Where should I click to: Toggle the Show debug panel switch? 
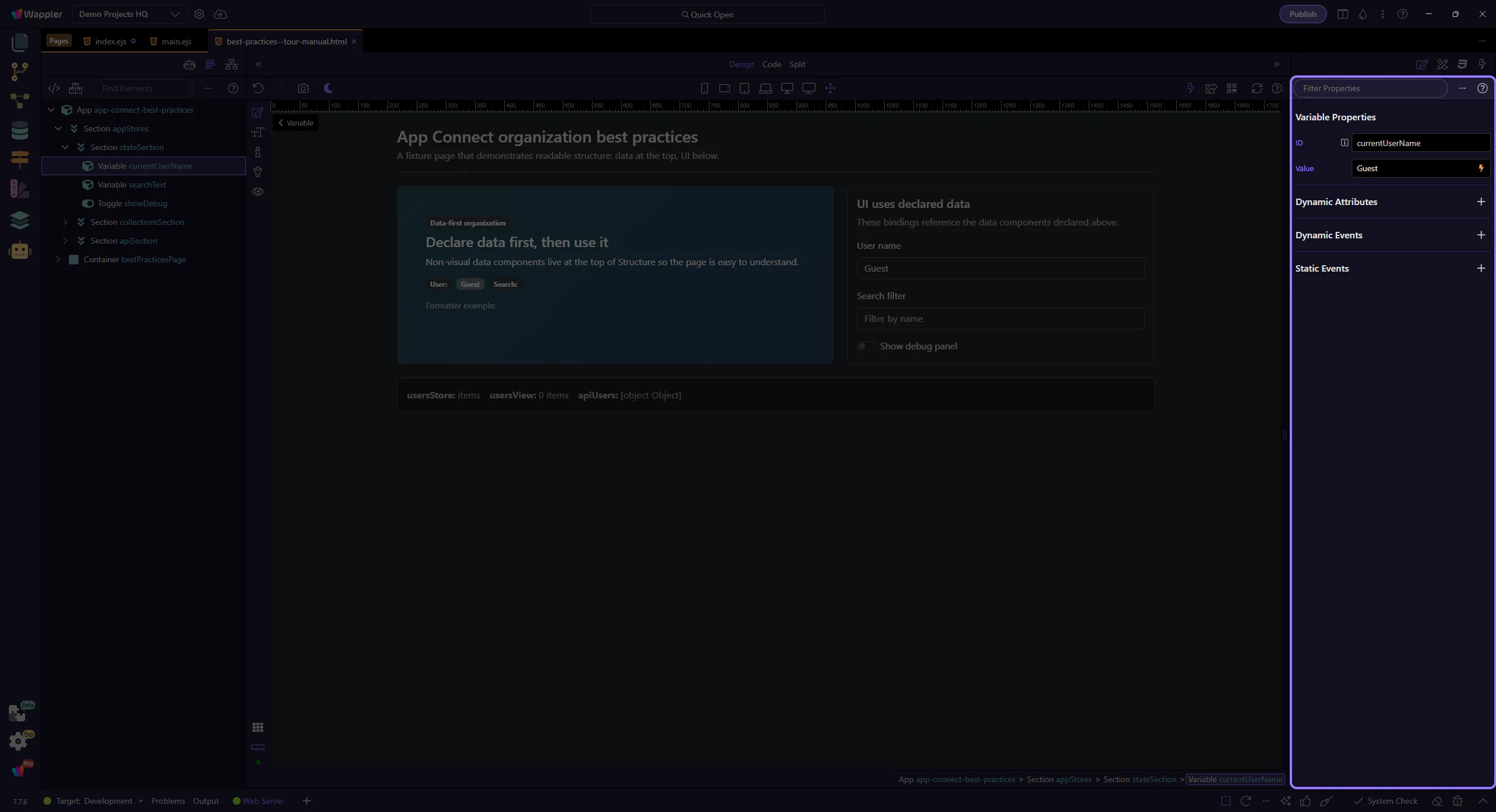[x=866, y=346]
